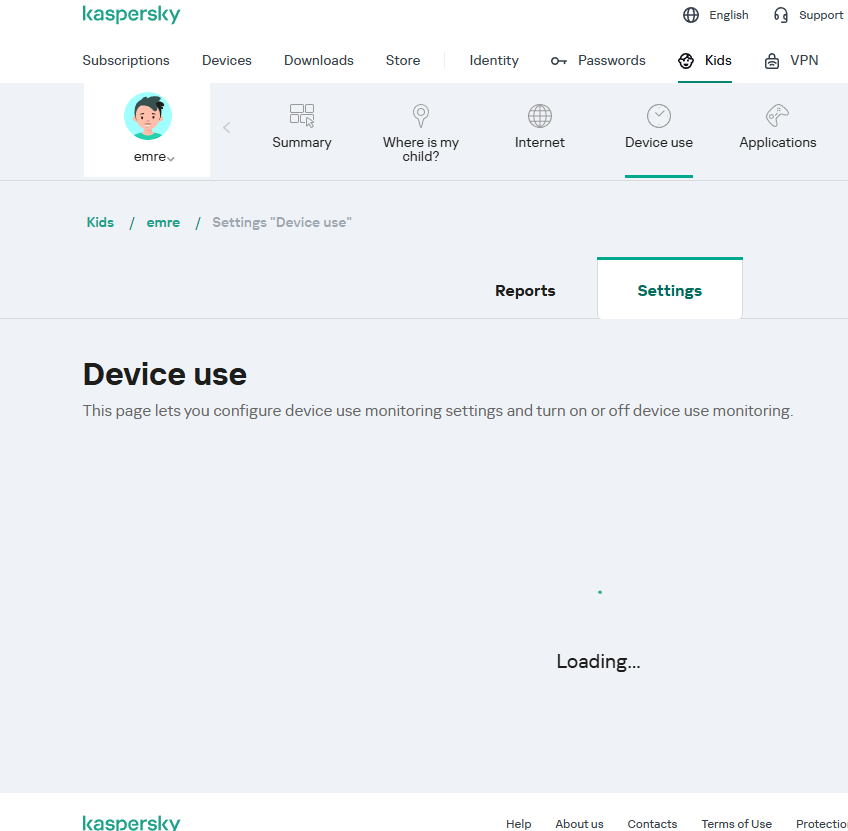Open the Terms of Use footer link

click(x=737, y=824)
